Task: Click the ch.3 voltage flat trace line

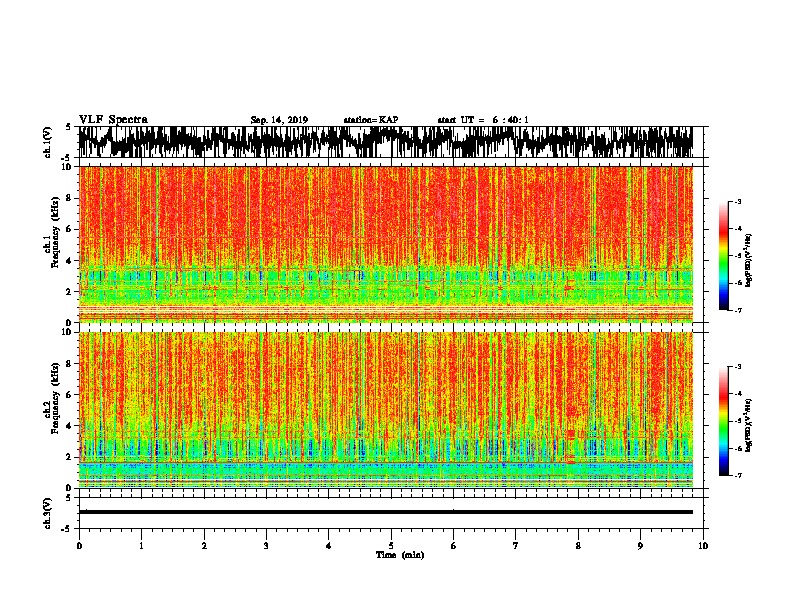Action: [386, 512]
